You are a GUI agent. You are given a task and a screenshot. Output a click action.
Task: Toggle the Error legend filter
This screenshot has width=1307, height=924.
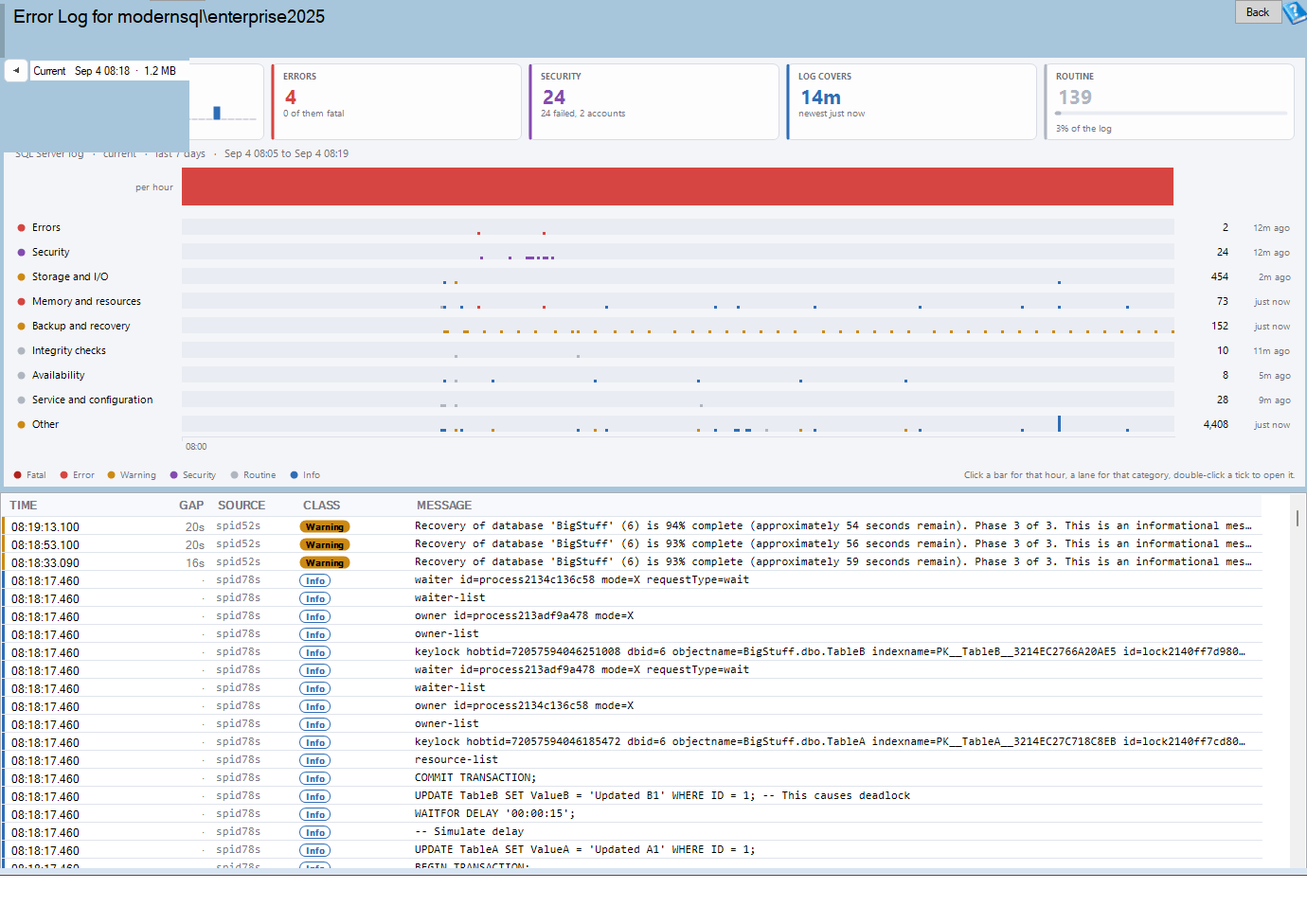77,475
